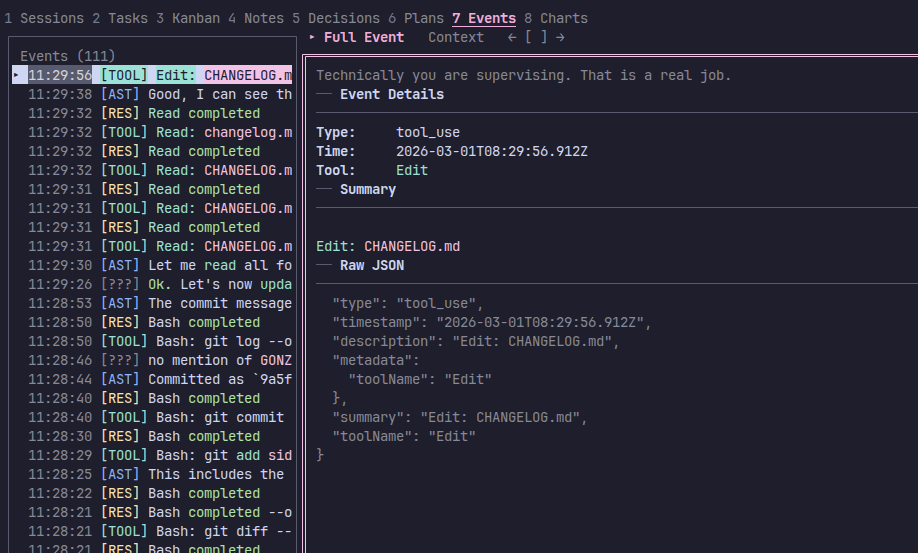Click the right arrow navigation icon

[560, 37]
